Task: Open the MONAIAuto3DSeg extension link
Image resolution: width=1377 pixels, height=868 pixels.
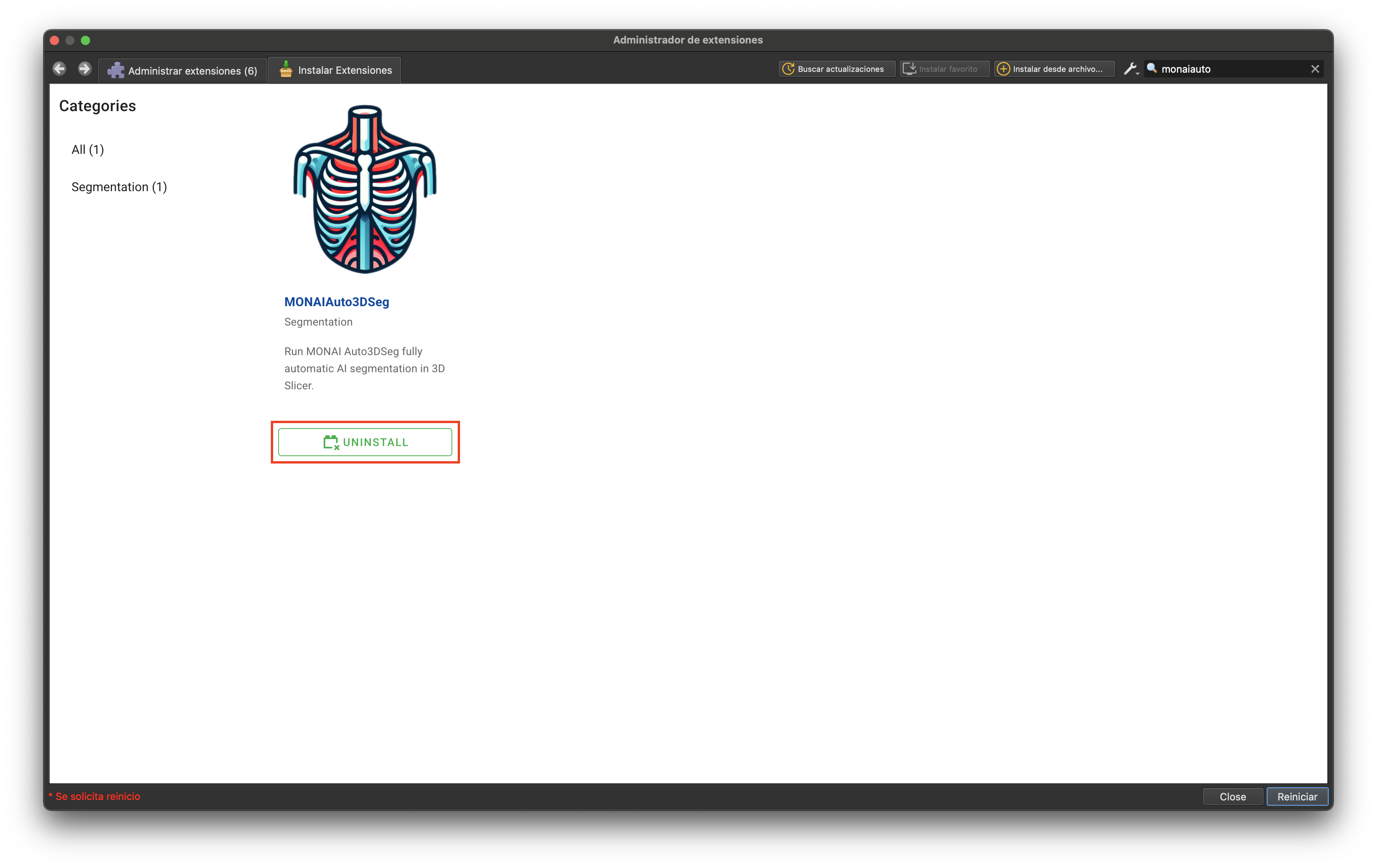Action: click(x=337, y=302)
